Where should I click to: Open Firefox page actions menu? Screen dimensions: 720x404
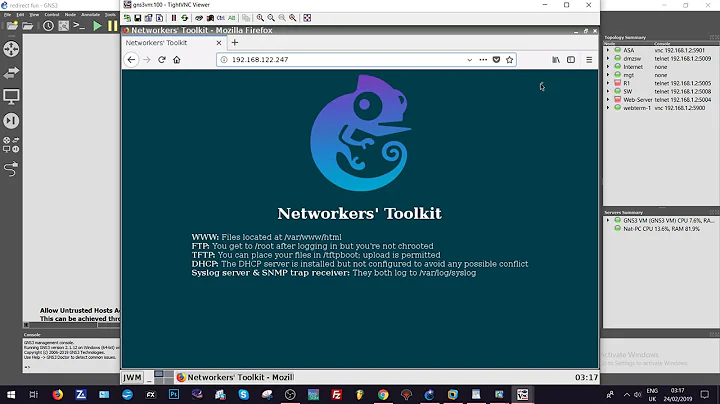pyautogui.click(x=483, y=60)
